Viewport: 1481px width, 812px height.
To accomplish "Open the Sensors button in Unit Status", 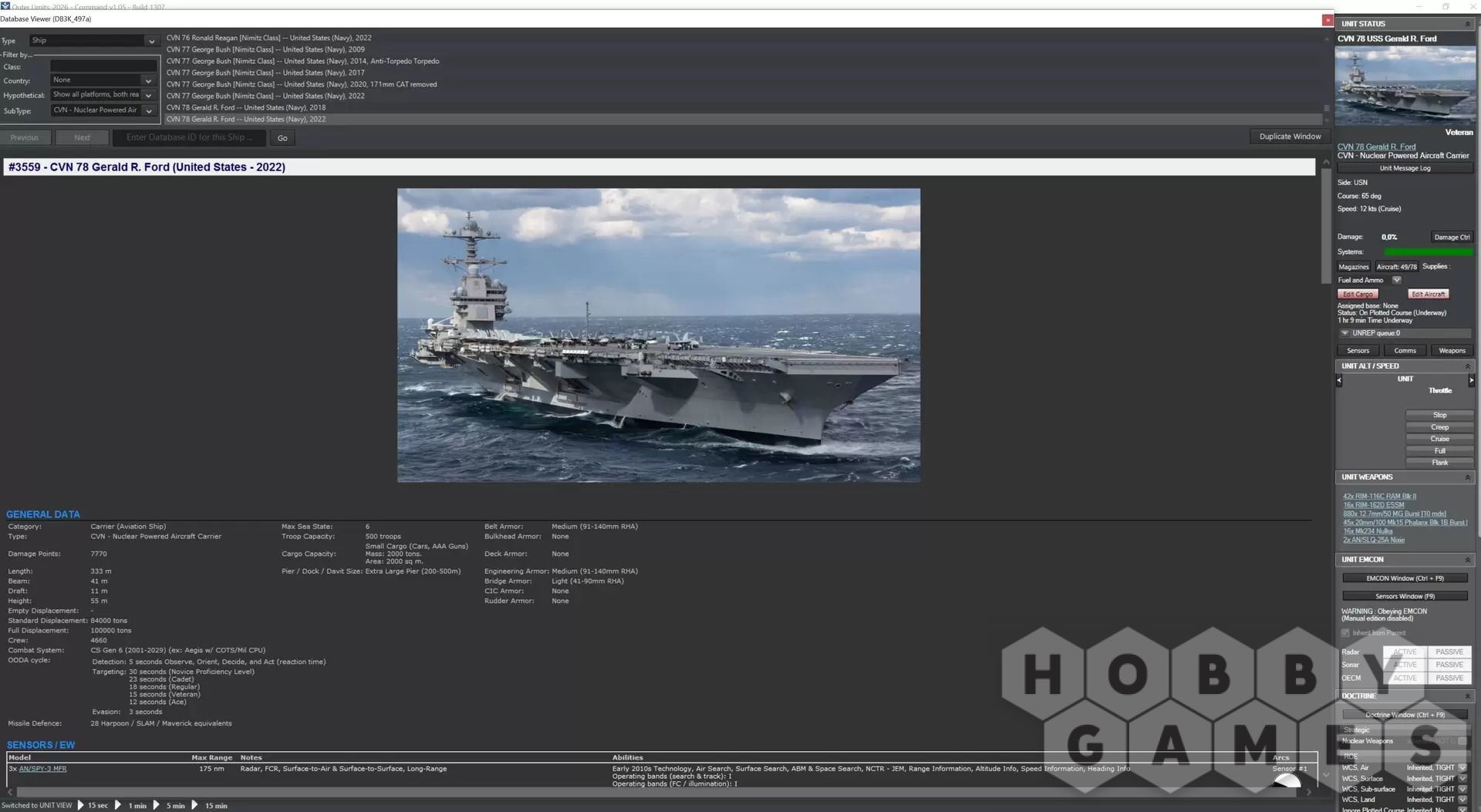I will pyautogui.click(x=1358, y=351).
